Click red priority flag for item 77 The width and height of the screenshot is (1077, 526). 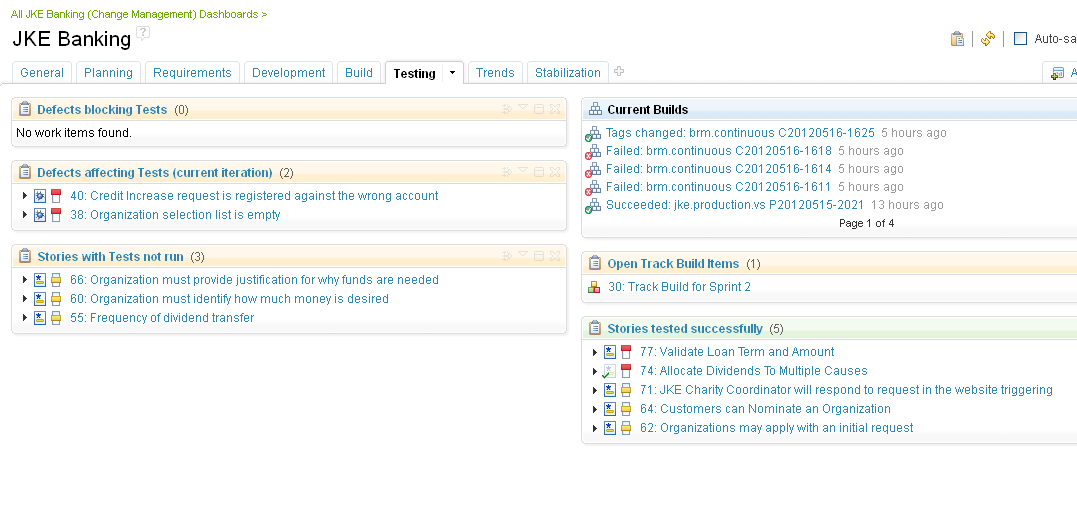click(x=626, y=352)
